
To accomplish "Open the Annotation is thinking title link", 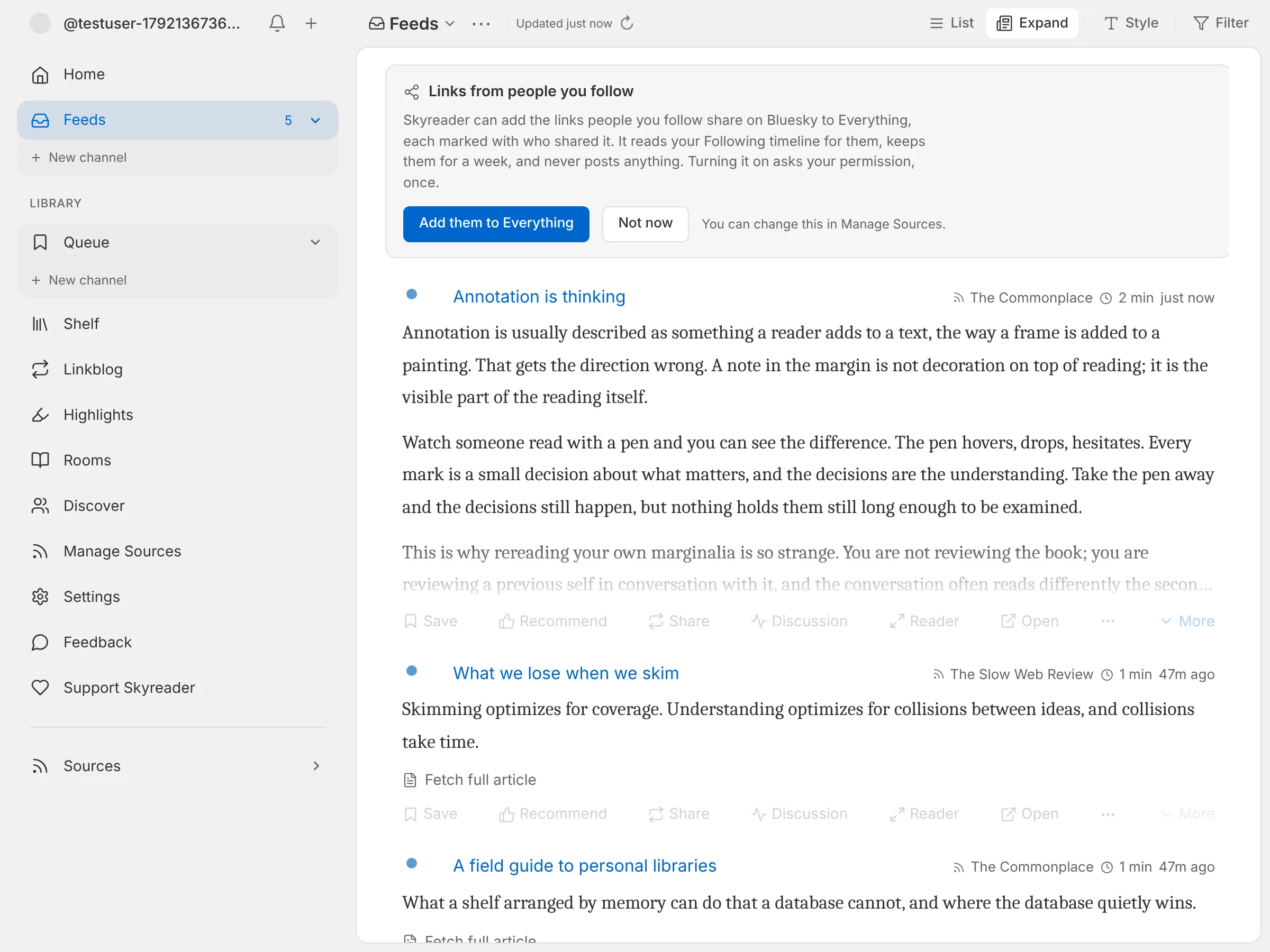I will click(539, 297).
